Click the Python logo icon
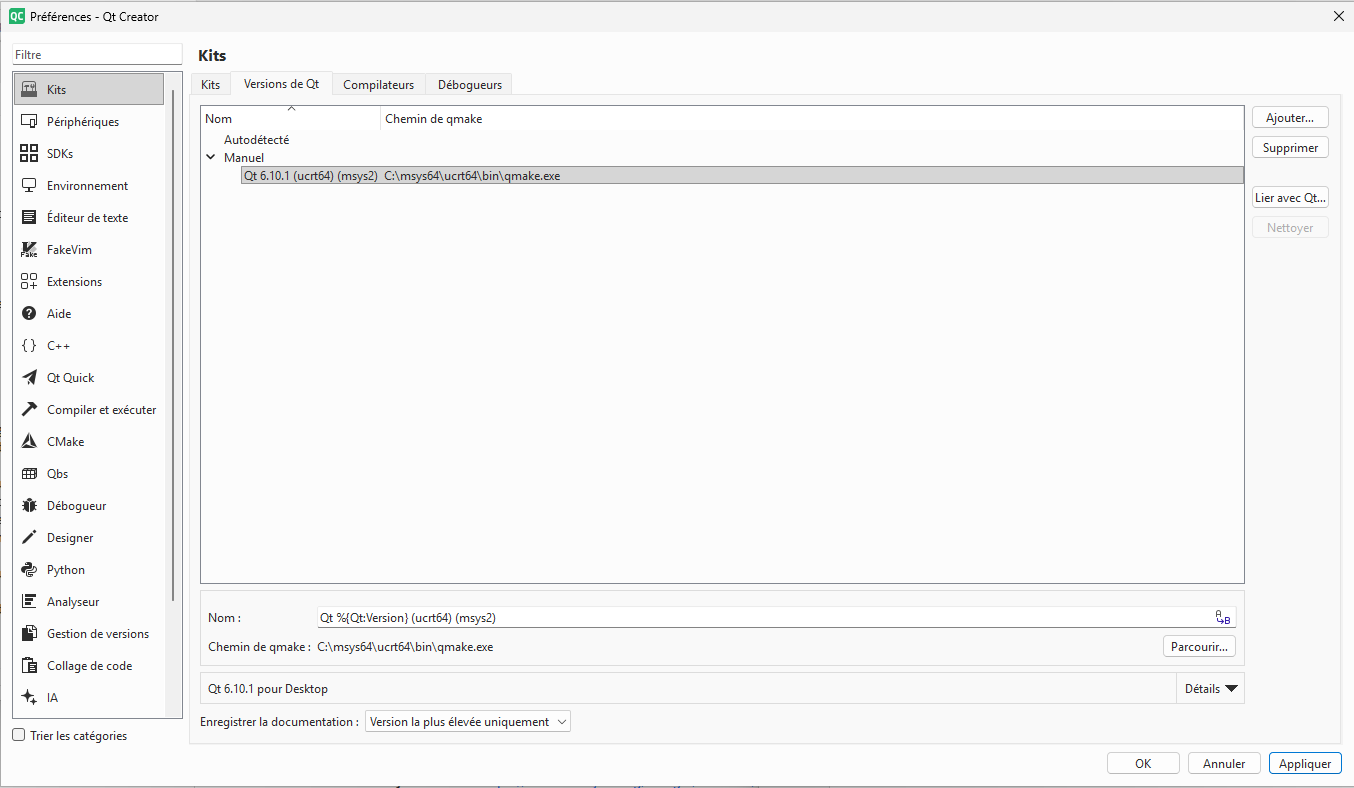Viewport: 1354px width, 788px height. (x=29, y=569)
